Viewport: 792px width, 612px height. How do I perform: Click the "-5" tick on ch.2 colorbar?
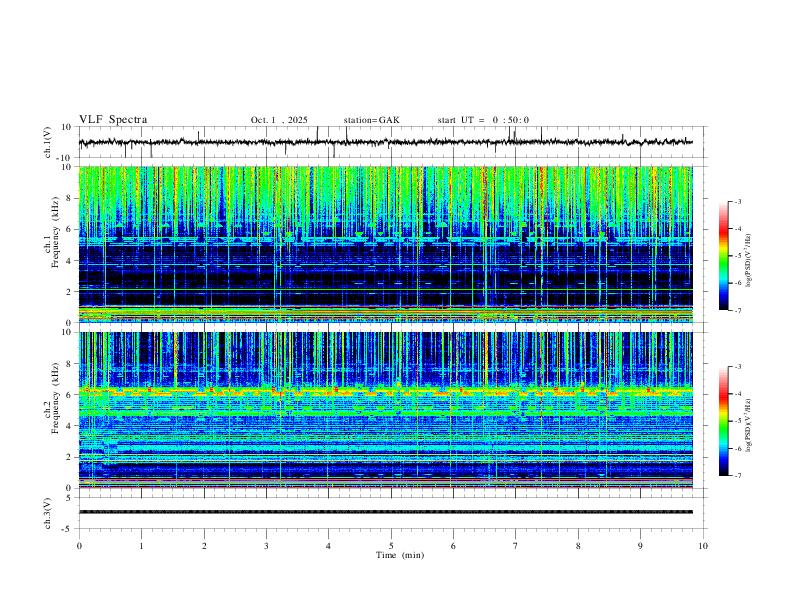point(737,421)
